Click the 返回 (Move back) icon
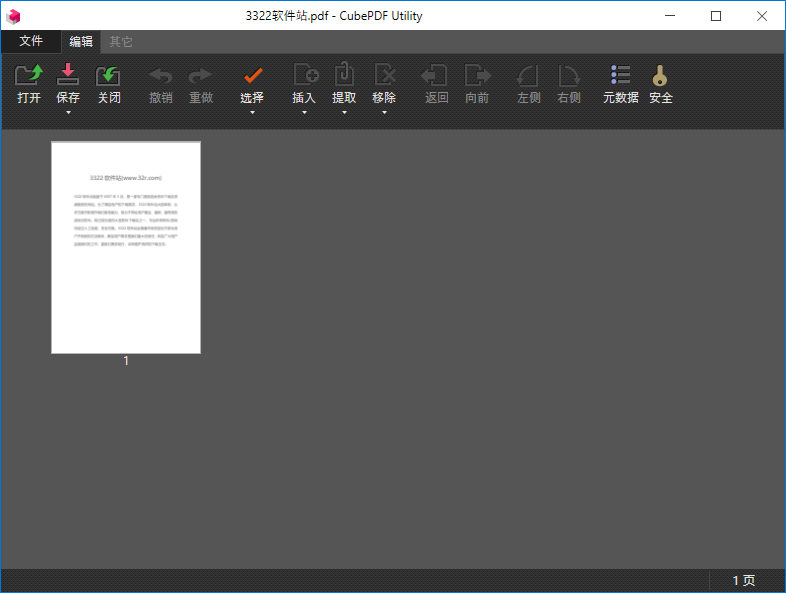The width and height of the screenshot is (786, 593). coord(434,75)
